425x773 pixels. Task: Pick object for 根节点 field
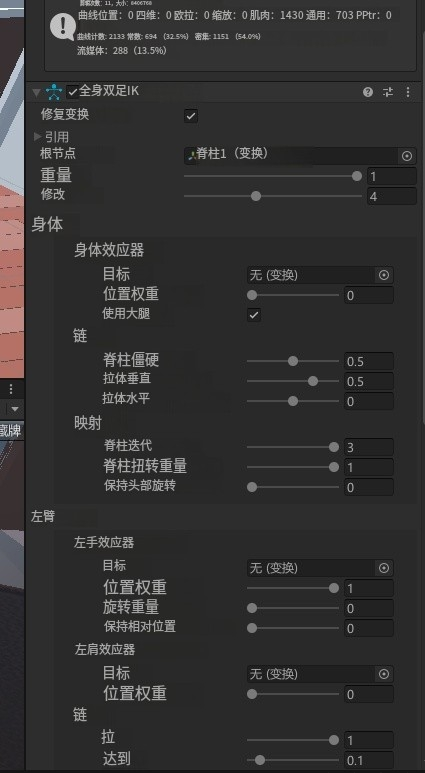(x=407, y=156)
